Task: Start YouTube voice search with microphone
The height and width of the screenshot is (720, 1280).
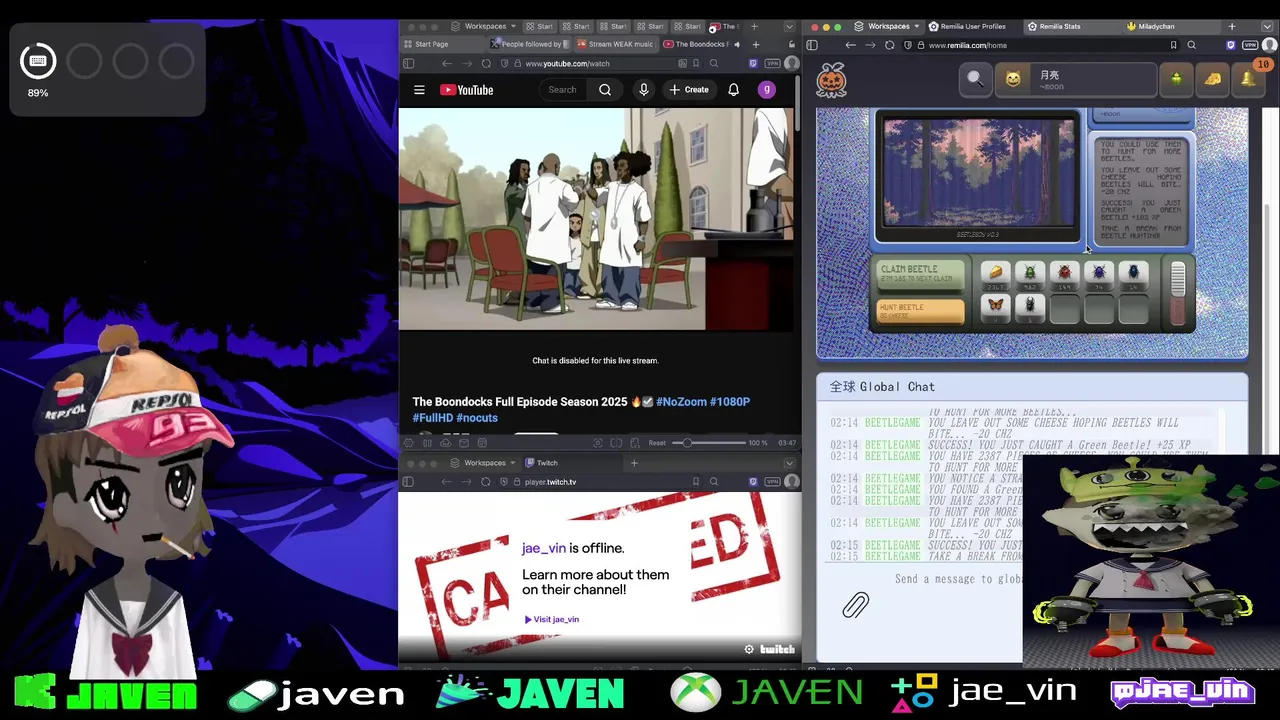Action: pyautogui.click(x=644, y=90)
